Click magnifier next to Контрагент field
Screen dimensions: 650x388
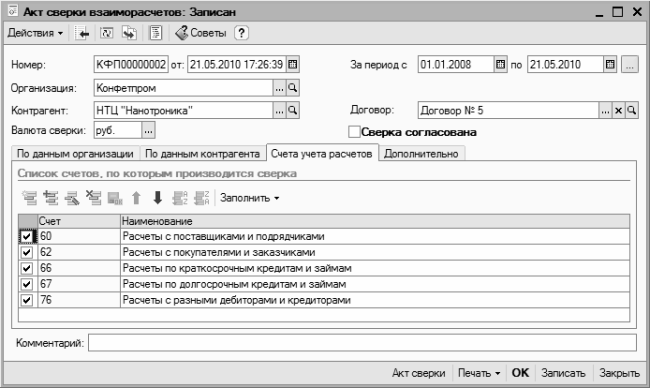coord(293,110)
